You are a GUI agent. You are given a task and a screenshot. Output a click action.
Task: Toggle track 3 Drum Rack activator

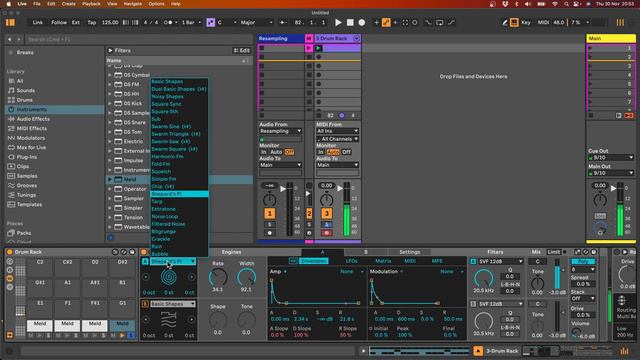pyautogui.click(x=327, y=213)
